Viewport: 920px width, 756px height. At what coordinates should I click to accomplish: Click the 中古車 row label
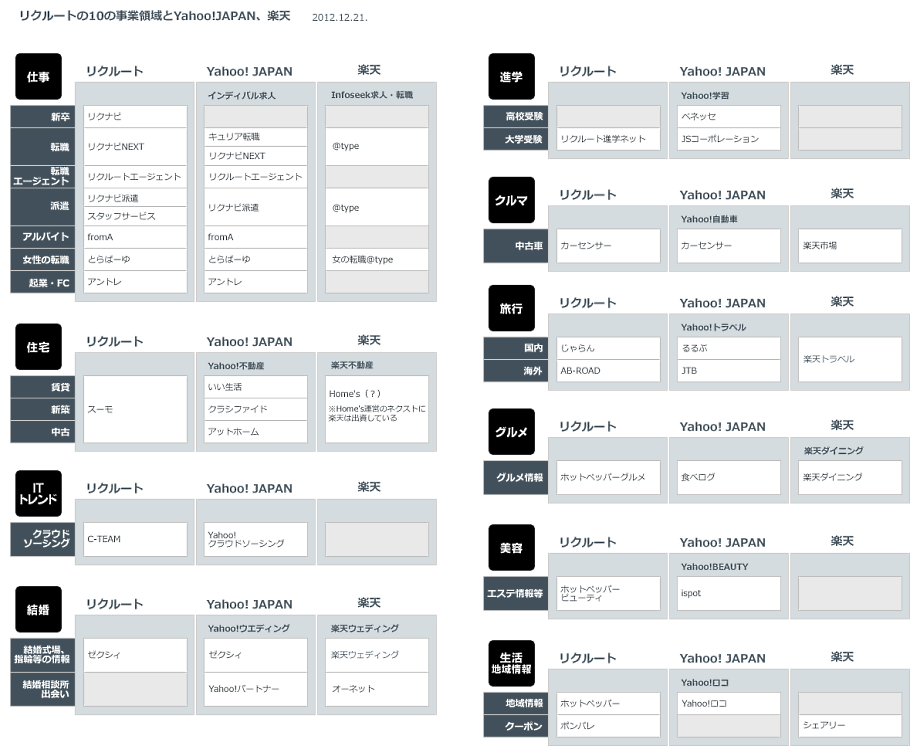(x=516, y=246)
